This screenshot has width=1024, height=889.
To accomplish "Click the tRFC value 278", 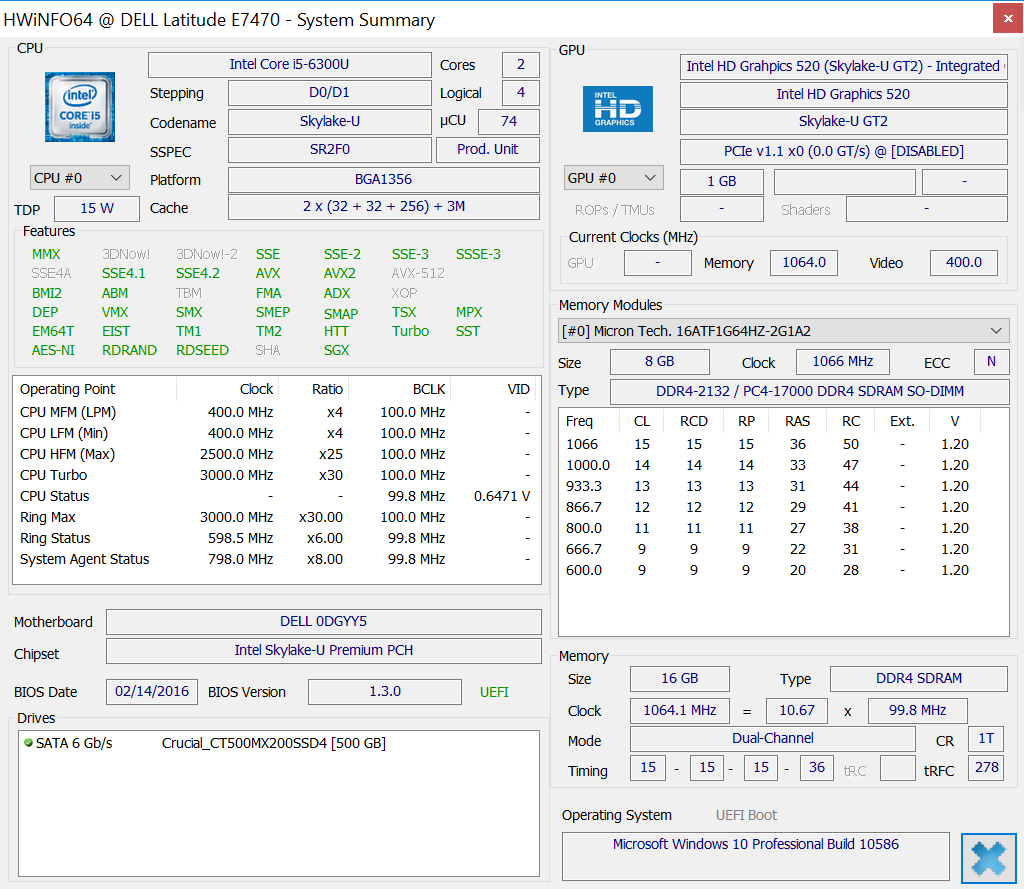I will 986,768.
